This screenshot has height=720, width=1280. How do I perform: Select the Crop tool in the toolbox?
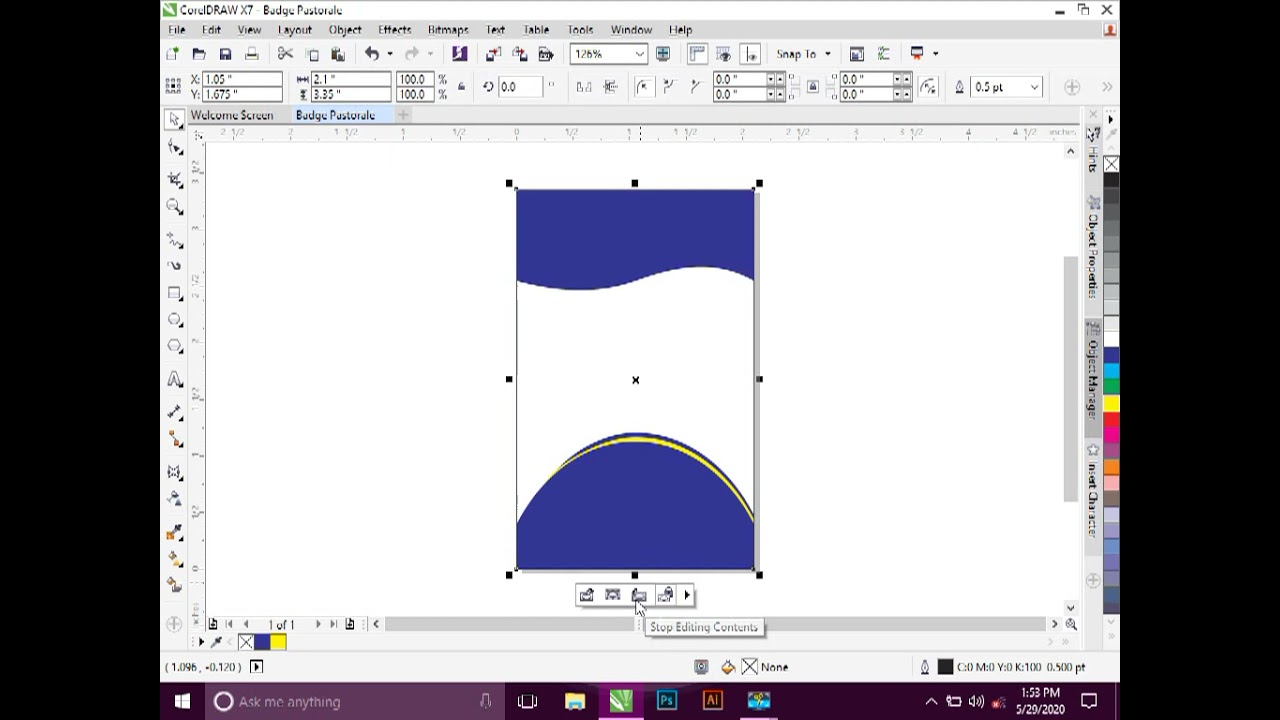click(x=175, y=179)
